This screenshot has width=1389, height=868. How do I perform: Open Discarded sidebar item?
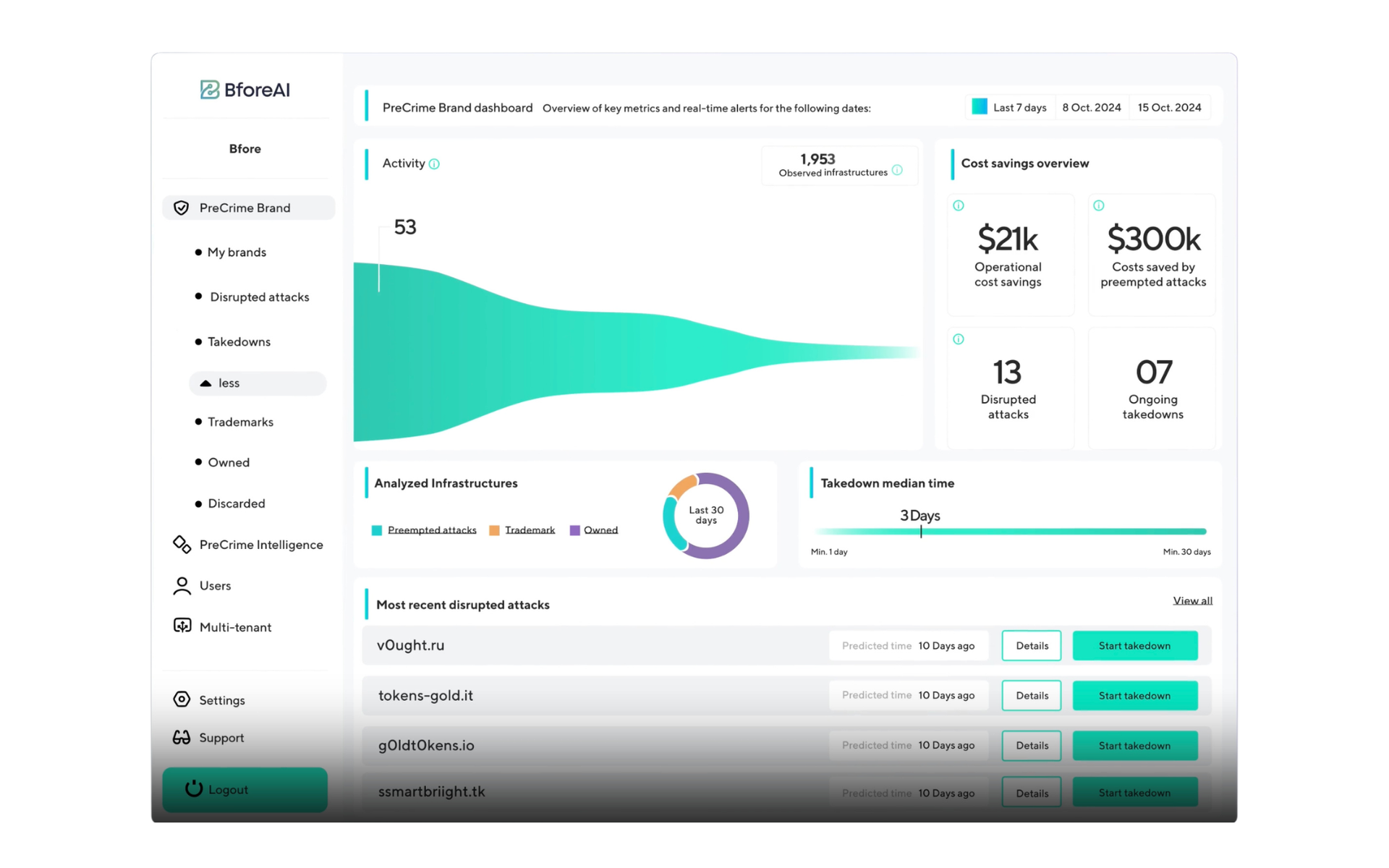(x=236, y=503)
